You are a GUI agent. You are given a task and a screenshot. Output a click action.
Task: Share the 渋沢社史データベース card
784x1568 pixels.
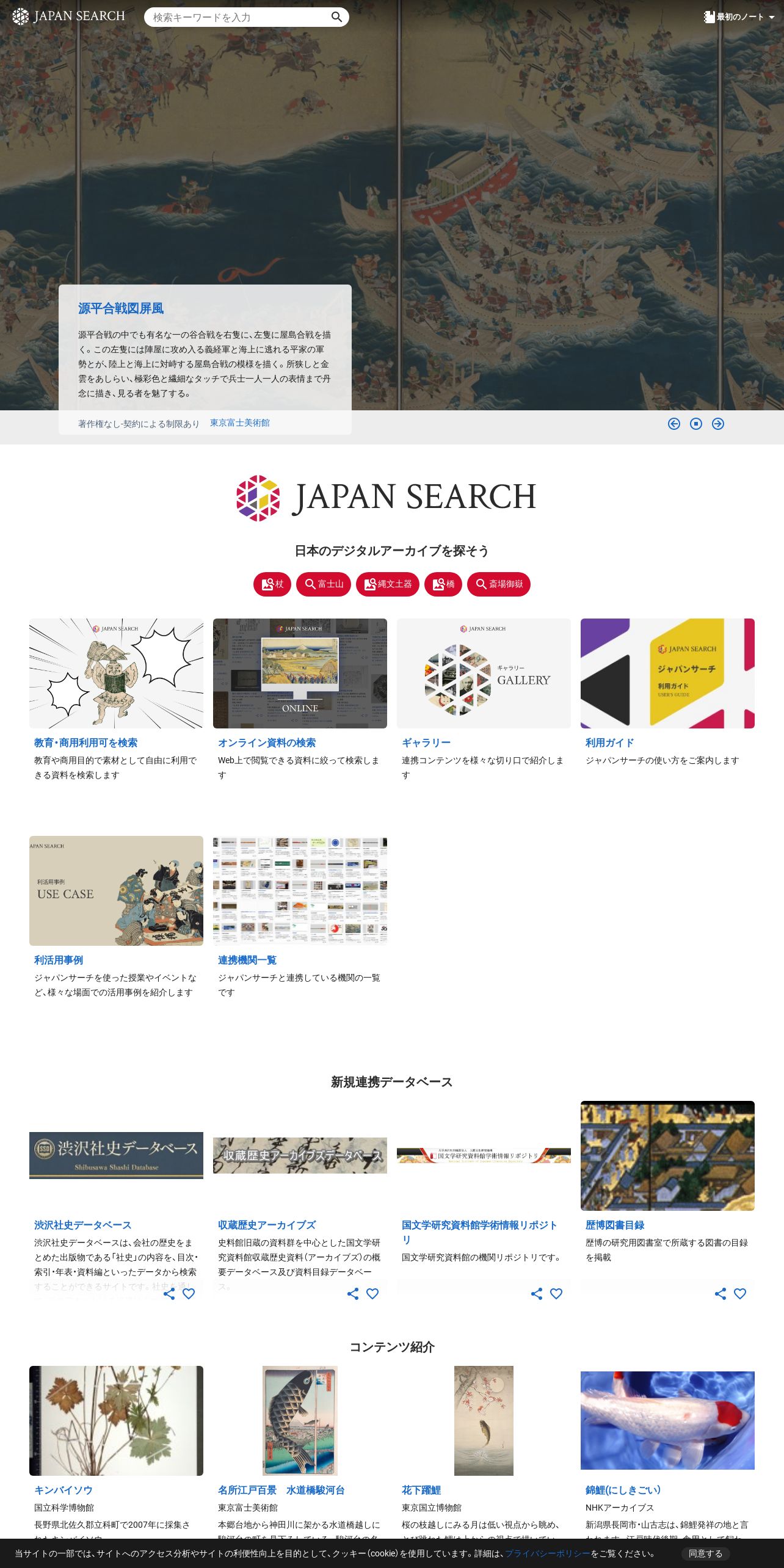169,1293
